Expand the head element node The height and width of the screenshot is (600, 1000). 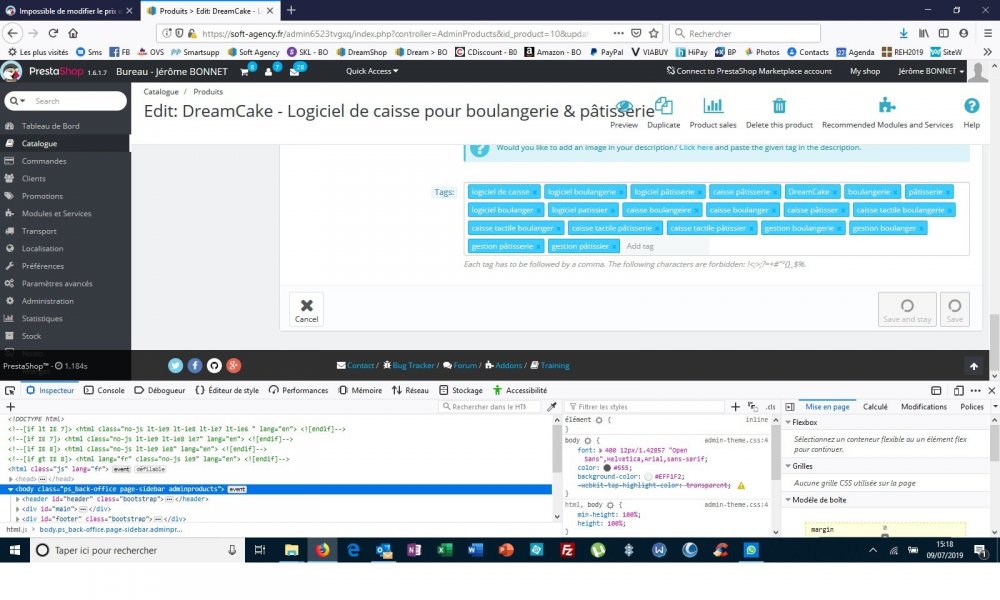point(11,479)
